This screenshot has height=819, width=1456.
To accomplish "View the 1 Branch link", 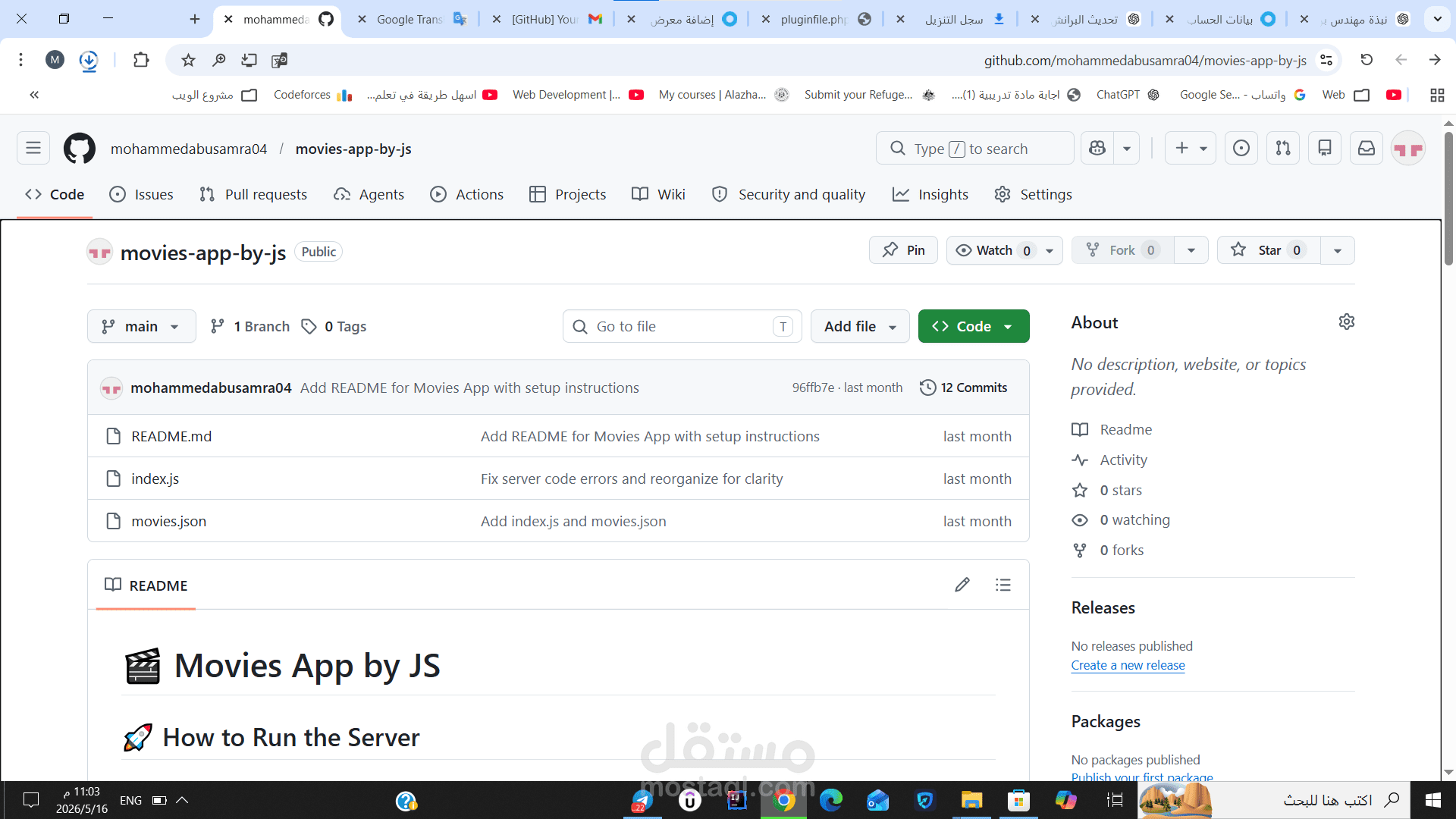I will (x=250, y=326).
